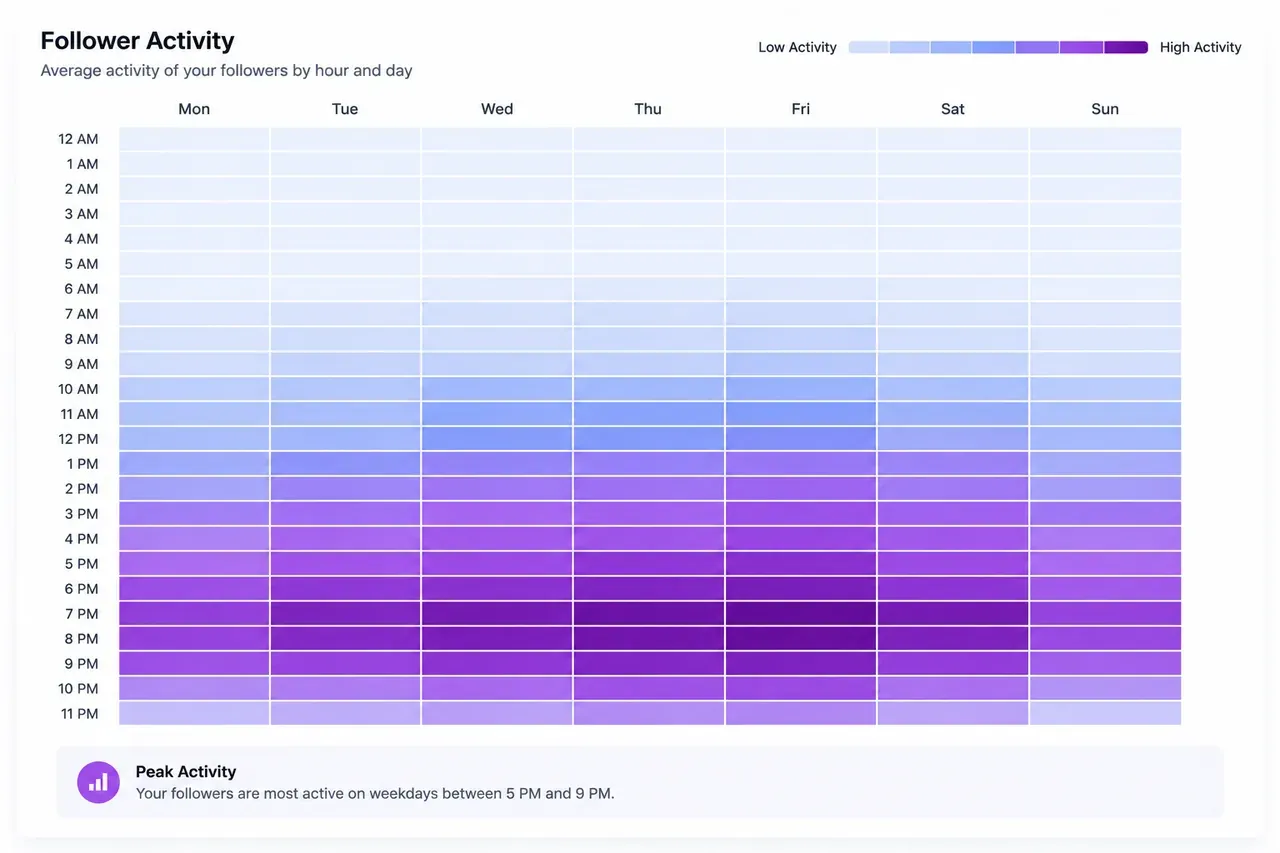
Task: Select the Monday 8 PM heatmap cell
Action: 194,638
